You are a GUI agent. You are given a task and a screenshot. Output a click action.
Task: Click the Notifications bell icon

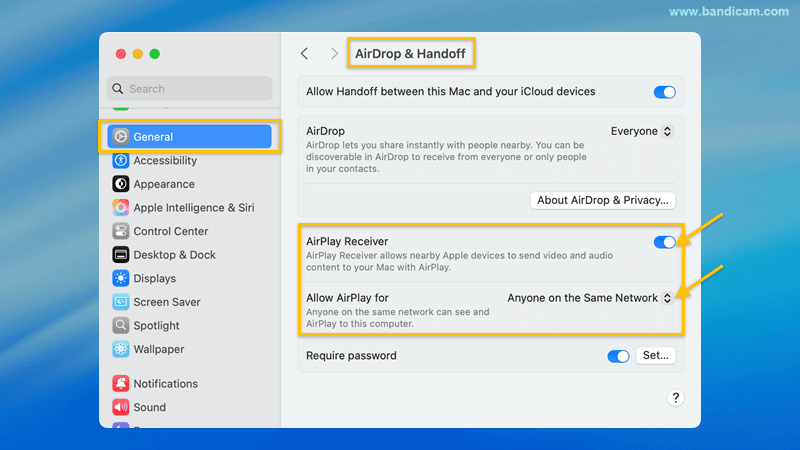click(121, 383)
